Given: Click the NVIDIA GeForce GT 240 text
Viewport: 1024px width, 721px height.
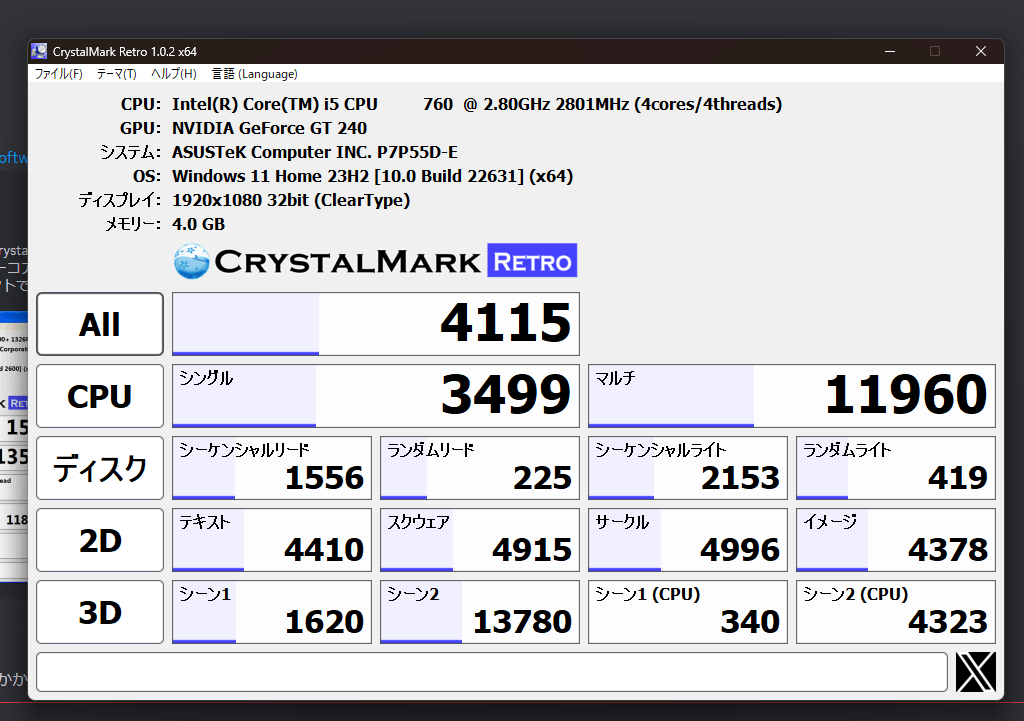Looking at the screenshot, I should point(269,128).
